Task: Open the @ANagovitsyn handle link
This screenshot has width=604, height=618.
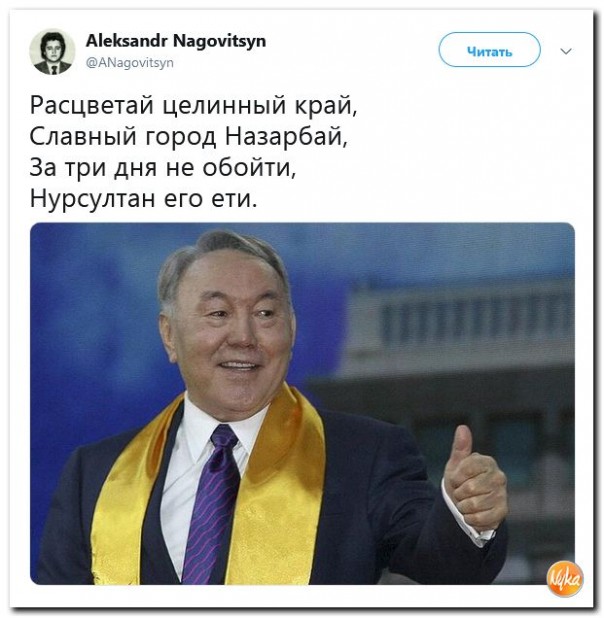Action: coord(129,63)
